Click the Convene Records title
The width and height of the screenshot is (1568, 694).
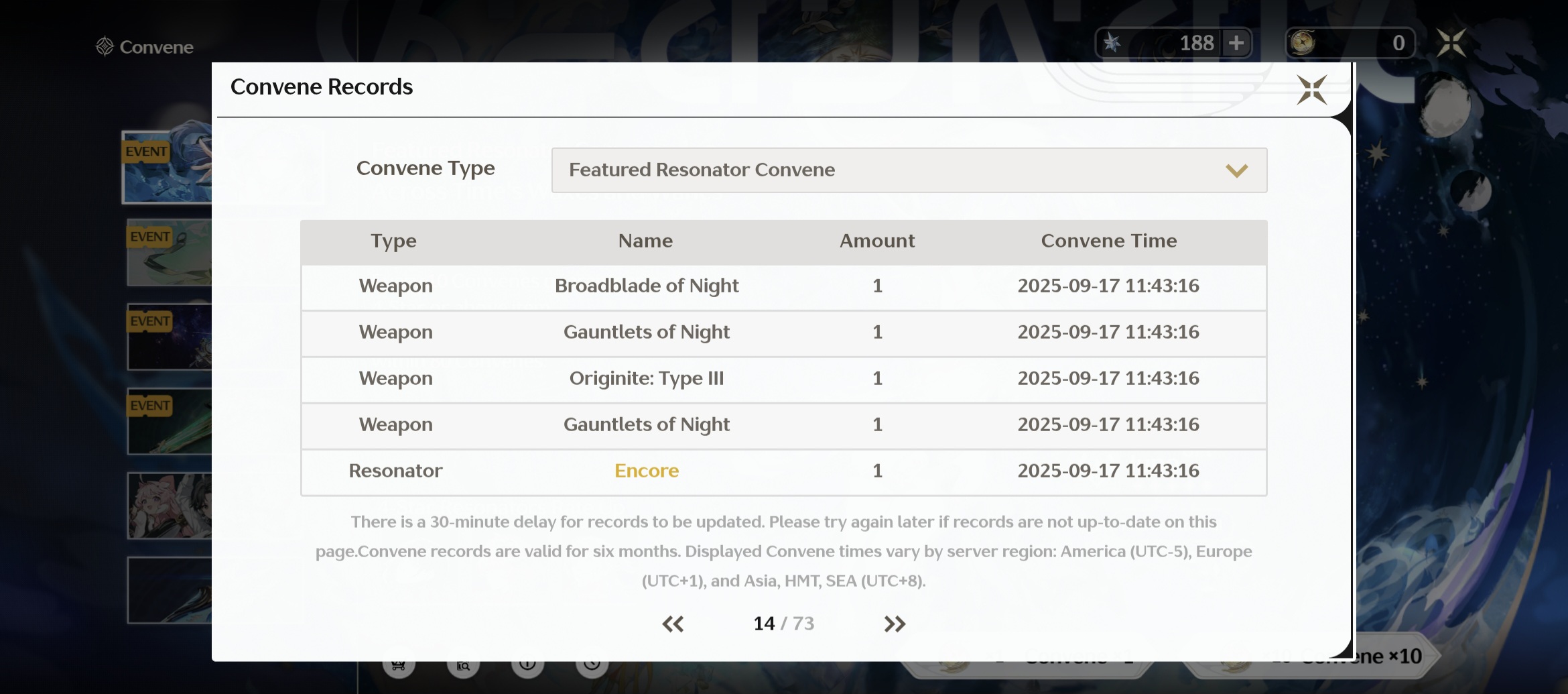click(322, 87)
